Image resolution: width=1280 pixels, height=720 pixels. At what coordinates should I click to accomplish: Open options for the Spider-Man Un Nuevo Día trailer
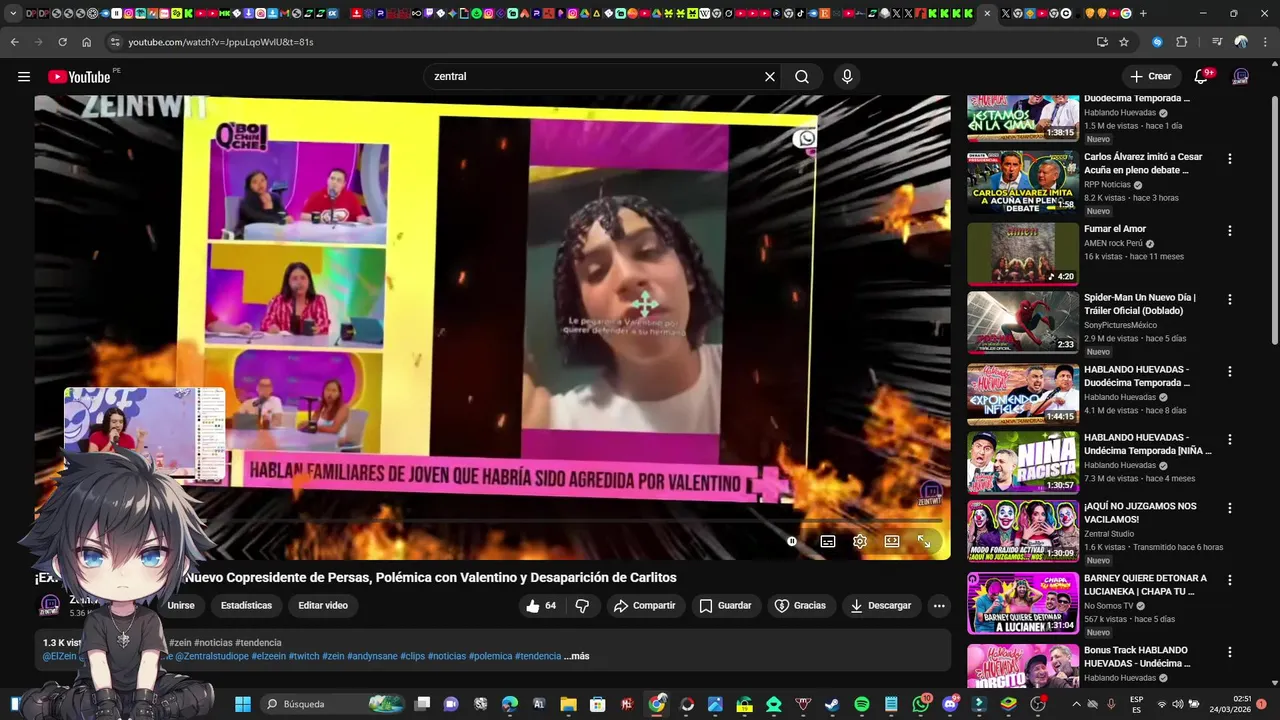click(x=1230, y=299)
